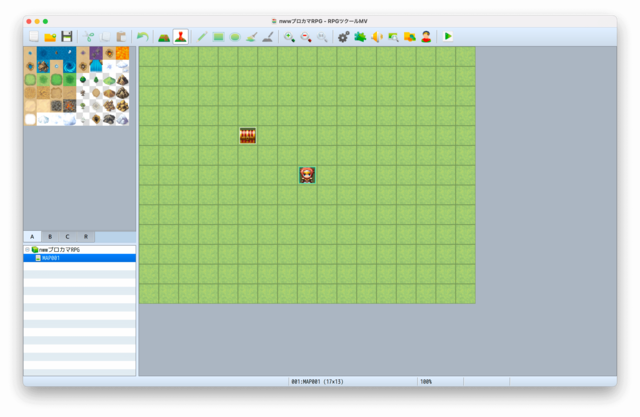Open a project using the folder icon
Image resolution: width=640 pixels, height=417 pixels.
click(50, 37)
